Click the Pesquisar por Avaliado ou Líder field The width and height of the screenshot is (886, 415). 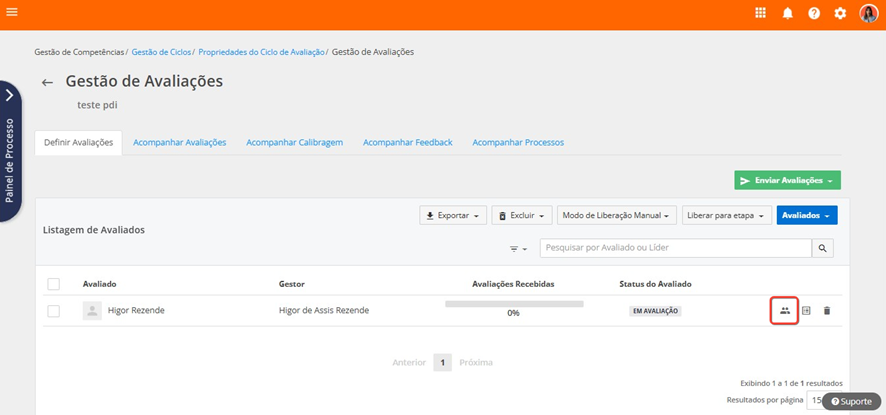point(675,248)
